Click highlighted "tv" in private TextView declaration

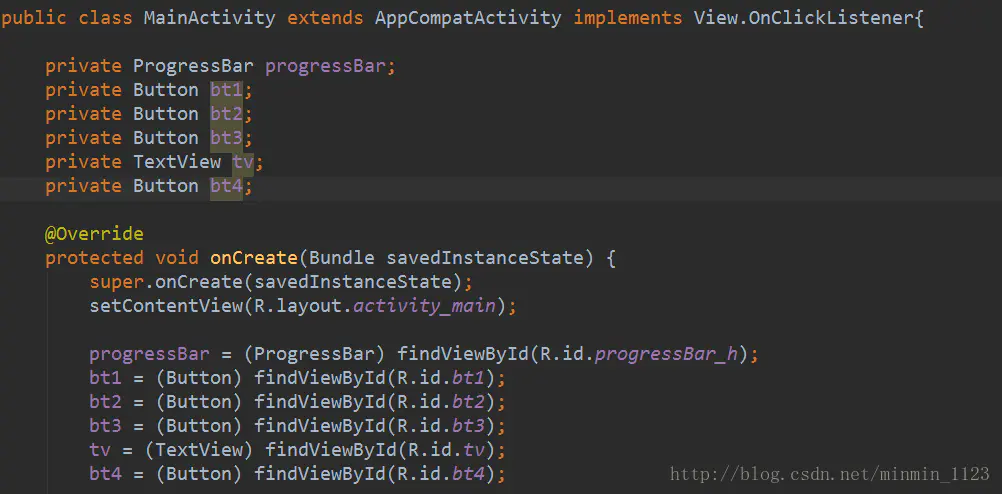(243, 162)
